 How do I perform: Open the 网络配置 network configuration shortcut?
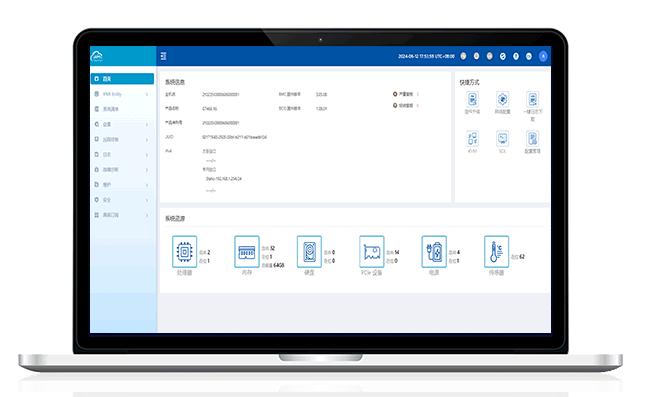[x=502, y=100]
